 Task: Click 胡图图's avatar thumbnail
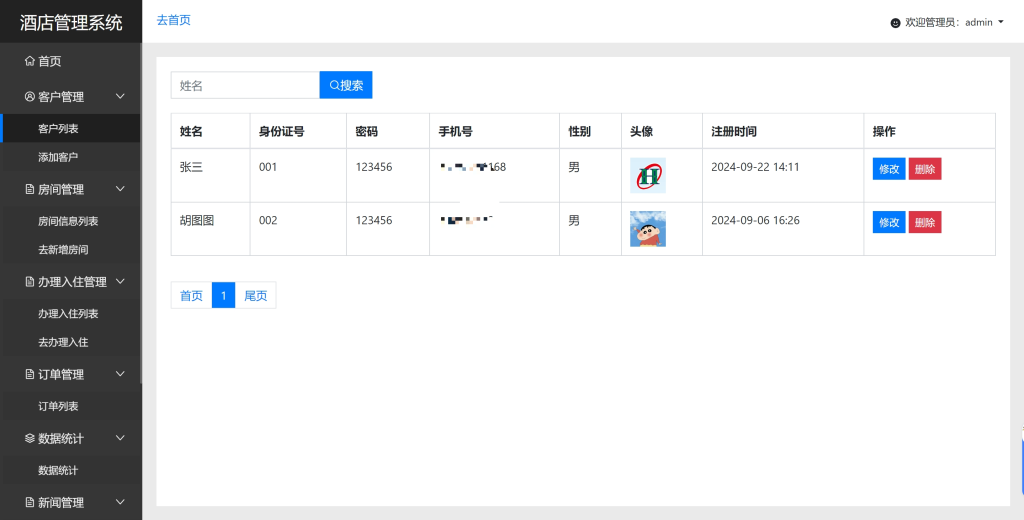[x=648, y=229]
